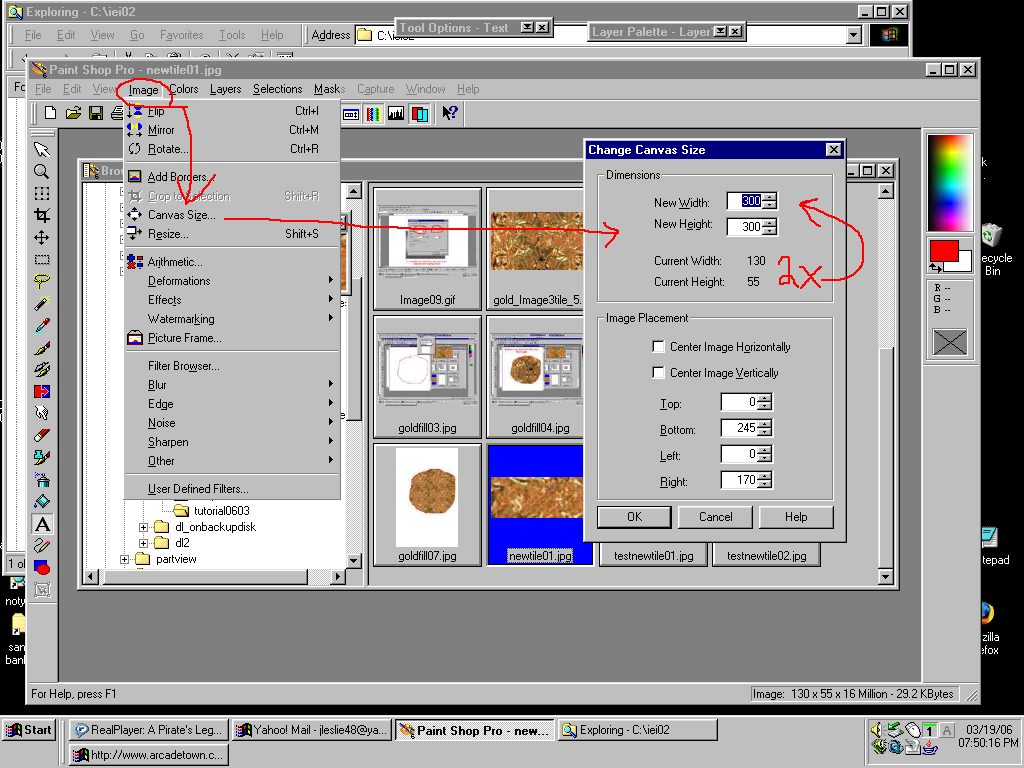
Task: Open the Windows Start menu
Action: click(x=29, y=730)
